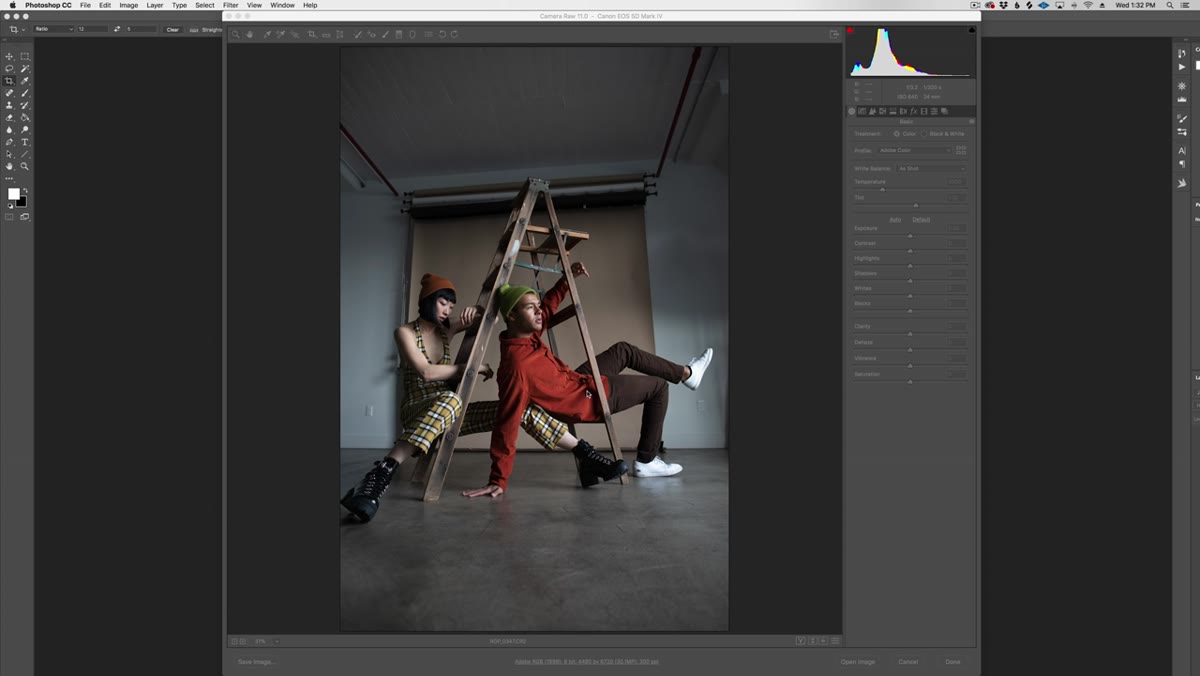The height and width of the screenshot is (676, 1200).
Task: Select the Type tool
Action: click(x=25, y=142)
